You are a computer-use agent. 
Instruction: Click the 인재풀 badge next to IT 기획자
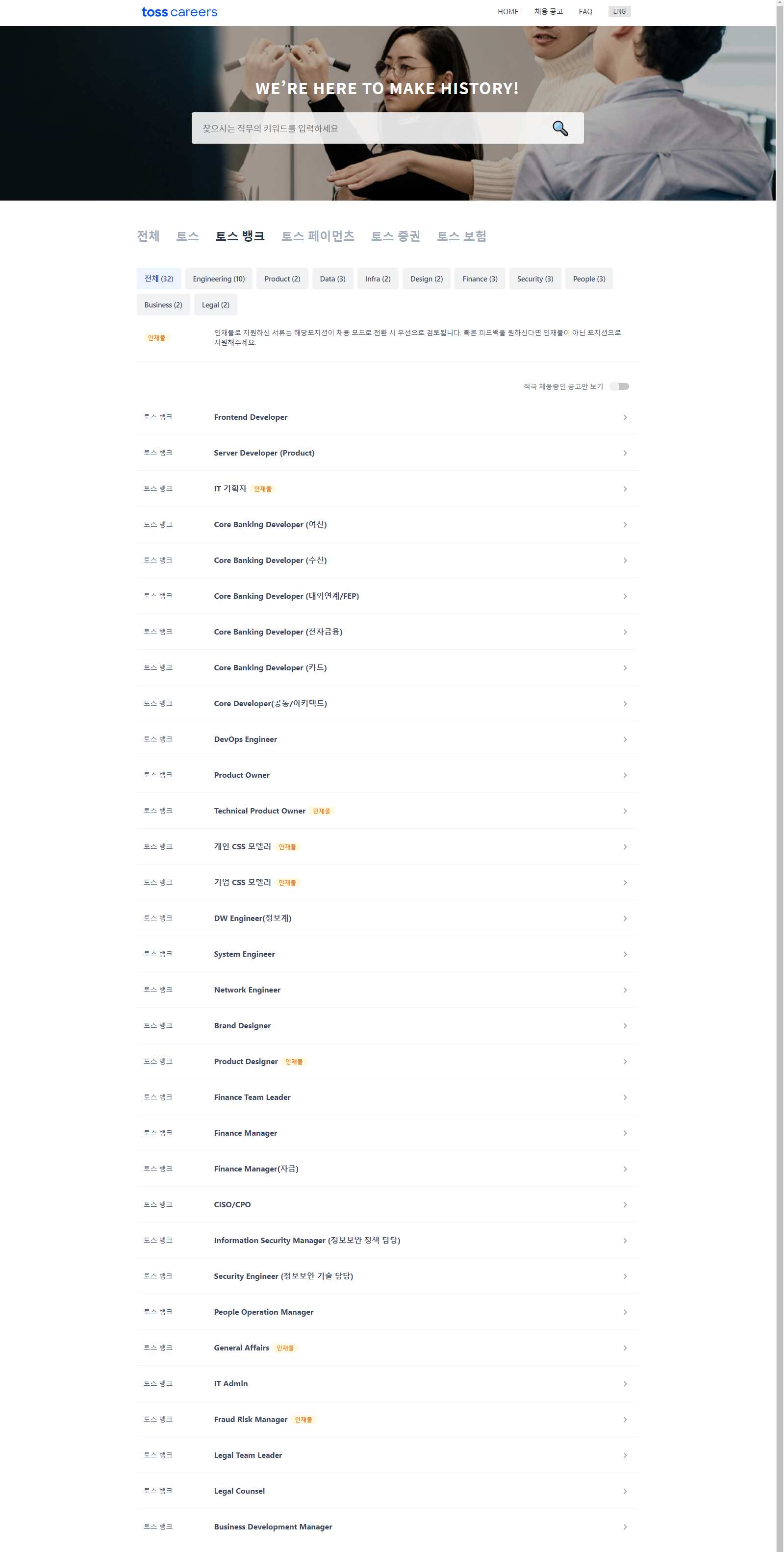(263, 488)
